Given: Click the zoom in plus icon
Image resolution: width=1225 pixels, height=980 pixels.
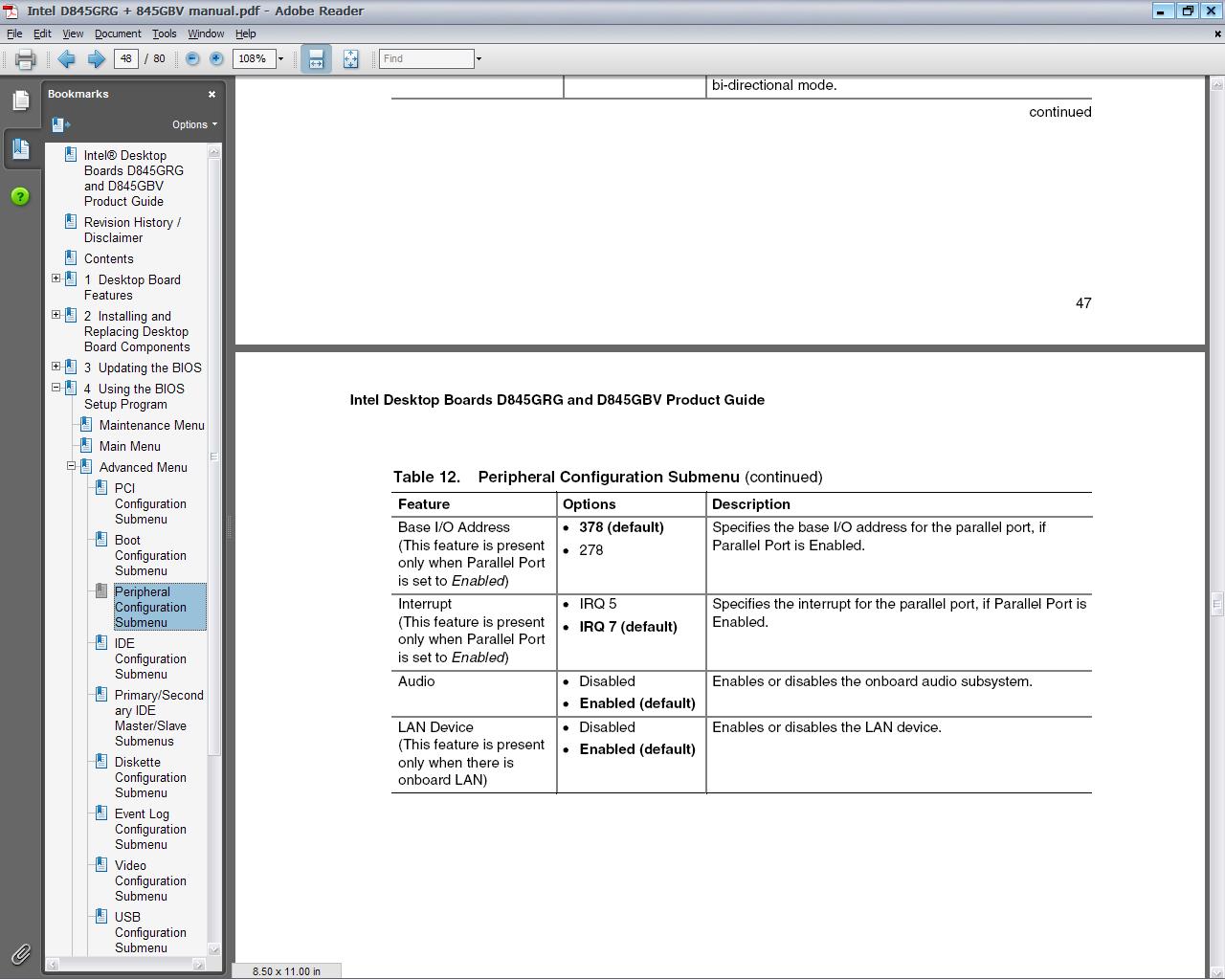Looking at the screenshot, I should click(x=216, y=58).
